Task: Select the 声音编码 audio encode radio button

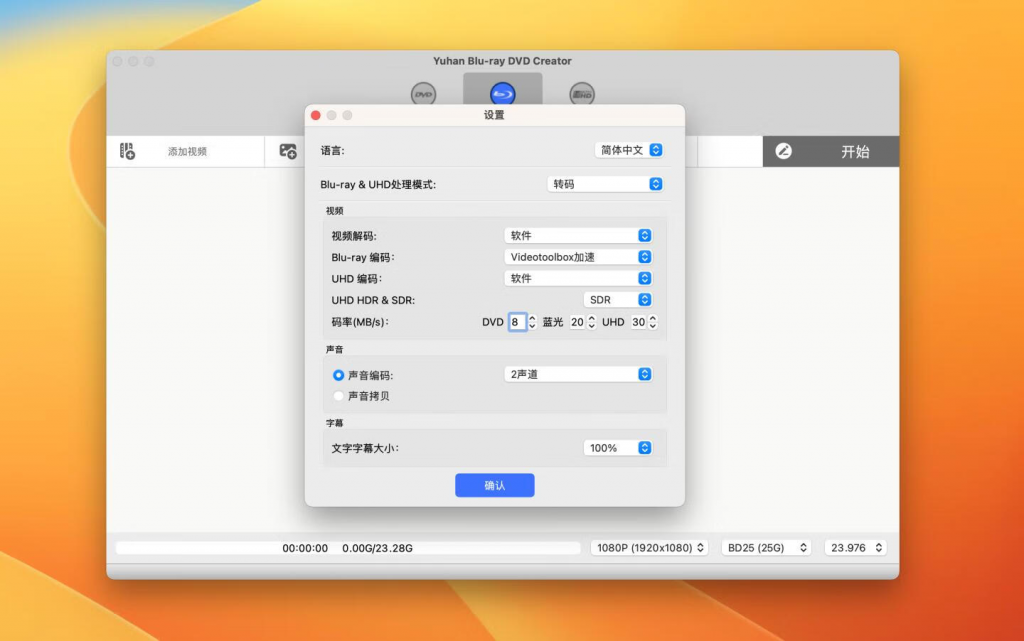Action: [x=338, y=377]
